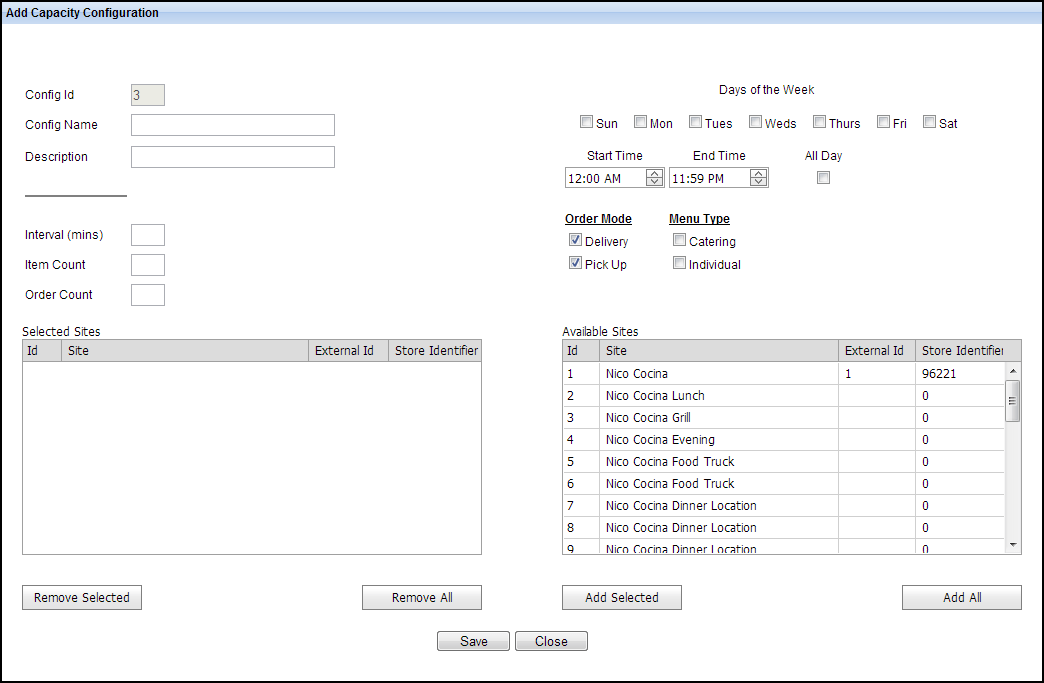Viewport: 1044px width, 683px height.
Task: Select the Nico Cocina Lunch row
Action: [700, 395]
